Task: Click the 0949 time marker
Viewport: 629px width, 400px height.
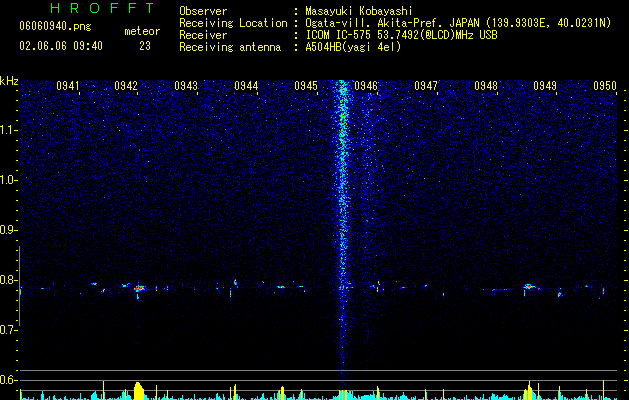Action: pos(545,86)
